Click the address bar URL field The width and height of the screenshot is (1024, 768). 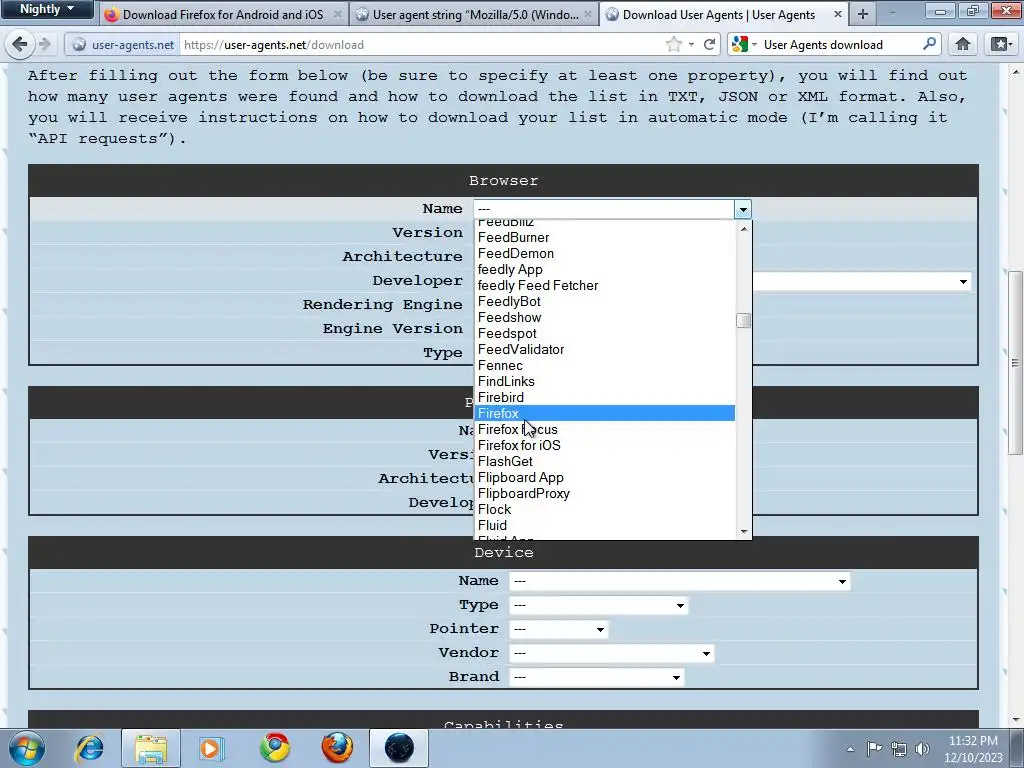(421, 44)
